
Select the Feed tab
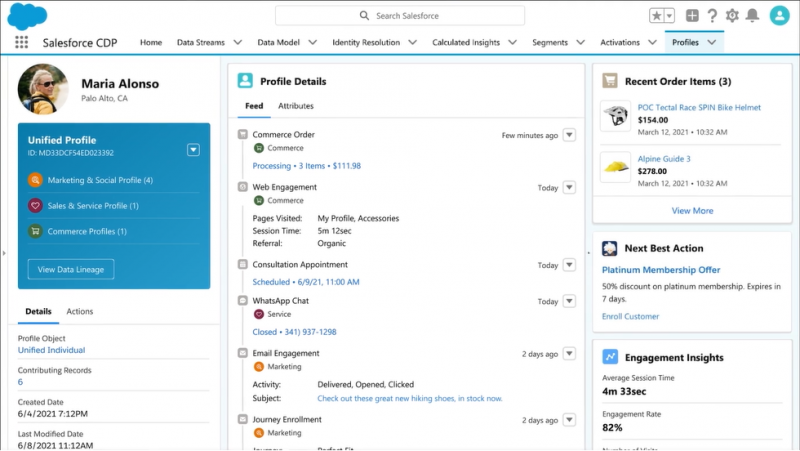coord(254,106)
